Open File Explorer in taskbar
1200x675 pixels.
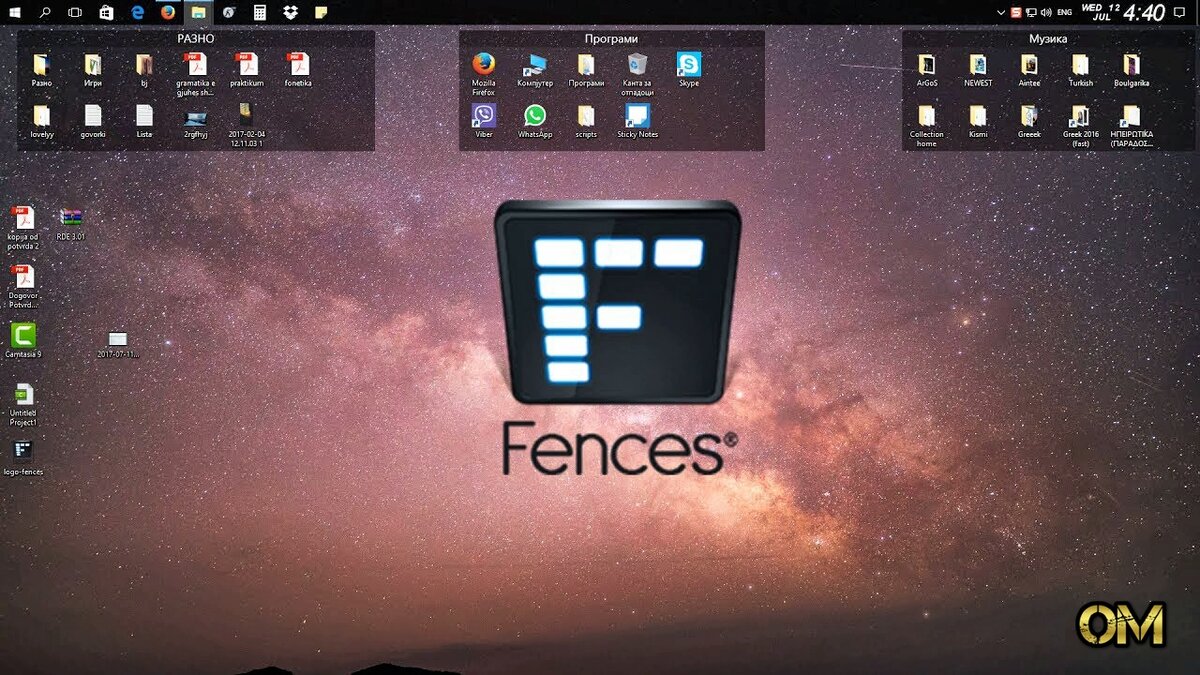(198, 12)
